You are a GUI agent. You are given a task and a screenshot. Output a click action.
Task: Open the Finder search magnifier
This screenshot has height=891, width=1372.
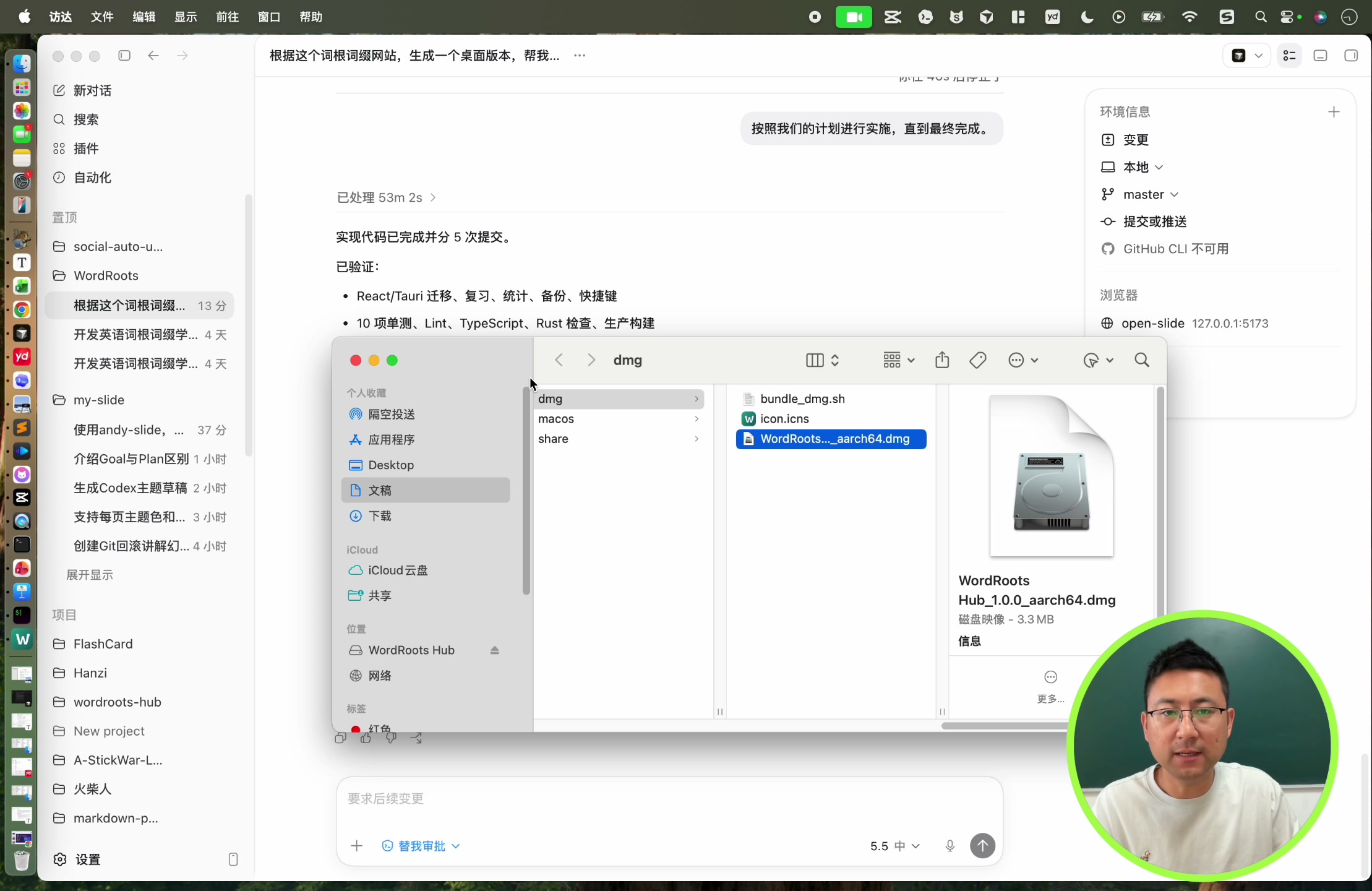(x=1142, y=360)
